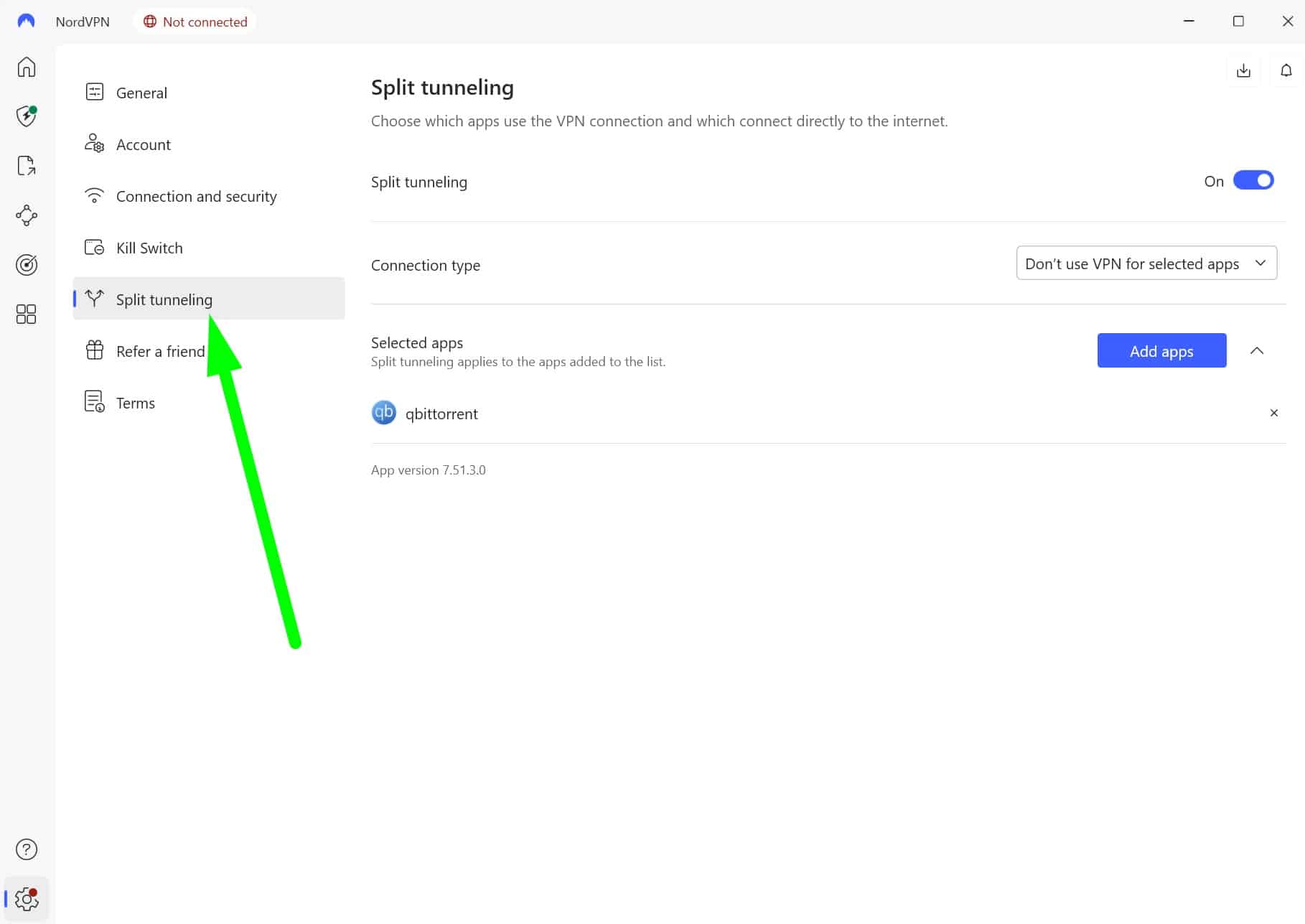
Task: Open Terms page
Action: click(x=209, y=403)
